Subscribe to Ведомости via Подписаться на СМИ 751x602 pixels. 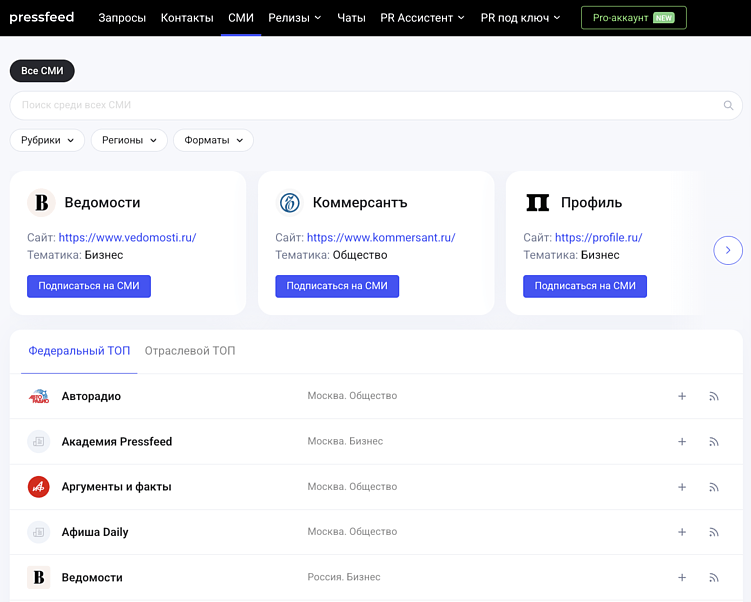coord(89,286)
